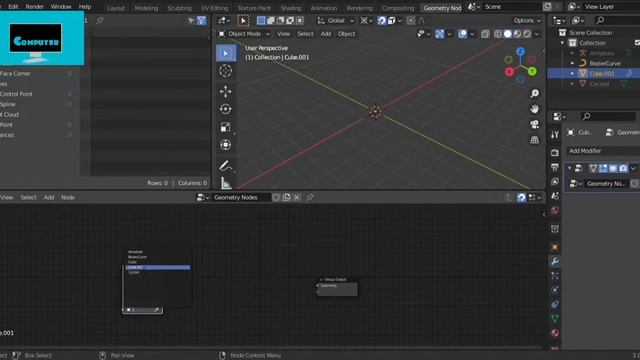Expand the BezierCurve outliner item
640x360 pixels.
pyautogui.click(x=572, y=63)
